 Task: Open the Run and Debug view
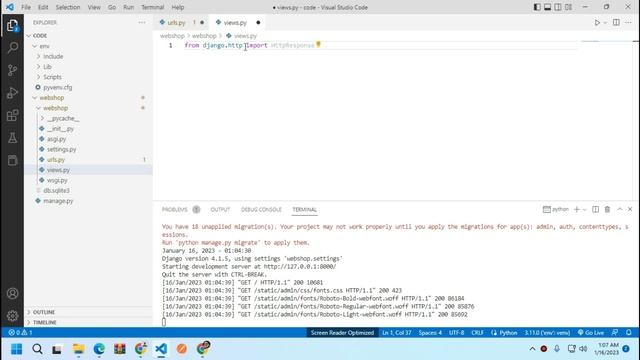12,93
